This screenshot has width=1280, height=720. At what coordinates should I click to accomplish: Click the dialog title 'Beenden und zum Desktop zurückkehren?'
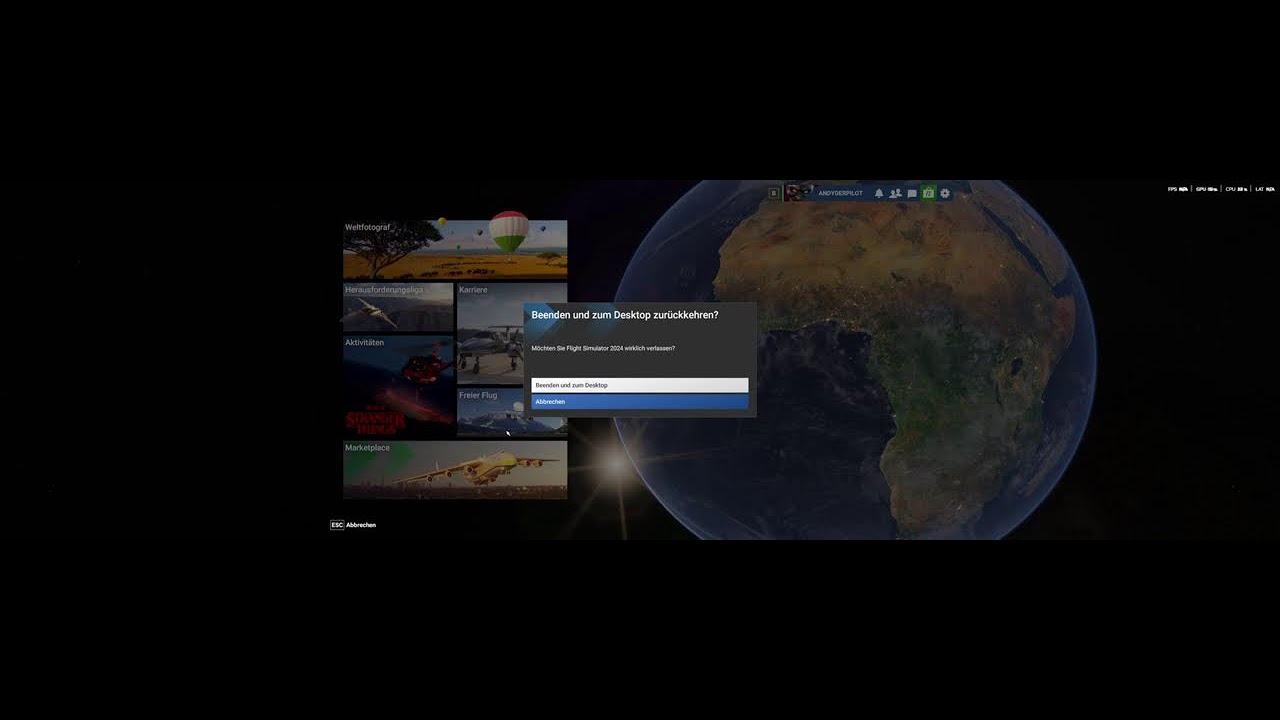point(625,315)
